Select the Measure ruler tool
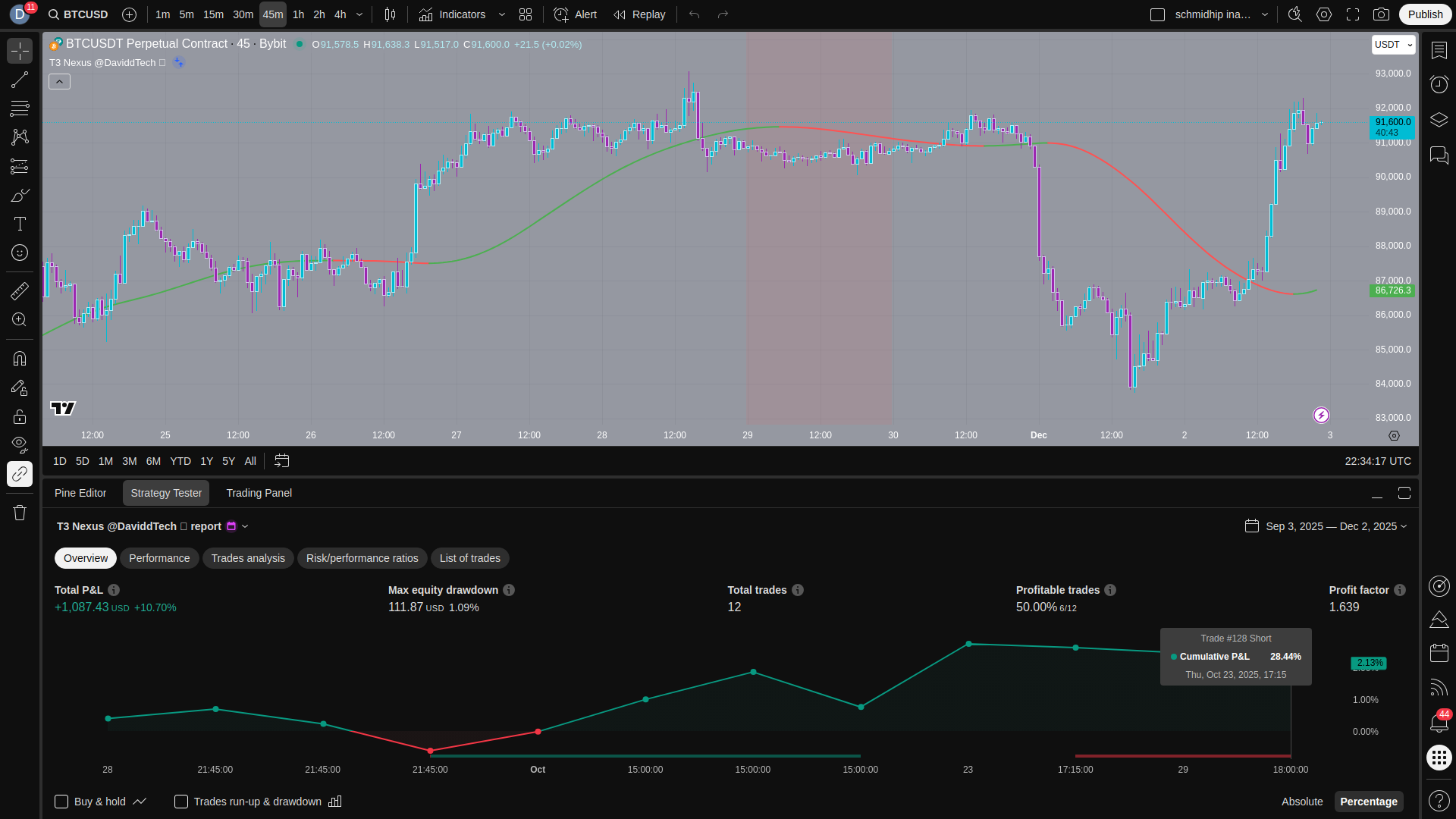Image resolution: width=1456 pixels, height=819 pixels. pos(20,291)
